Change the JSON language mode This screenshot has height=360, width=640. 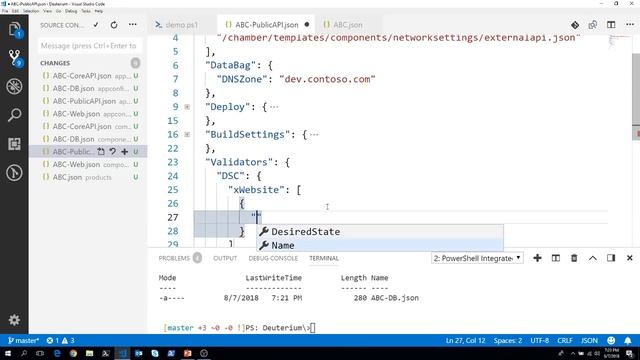coord(589,340)
